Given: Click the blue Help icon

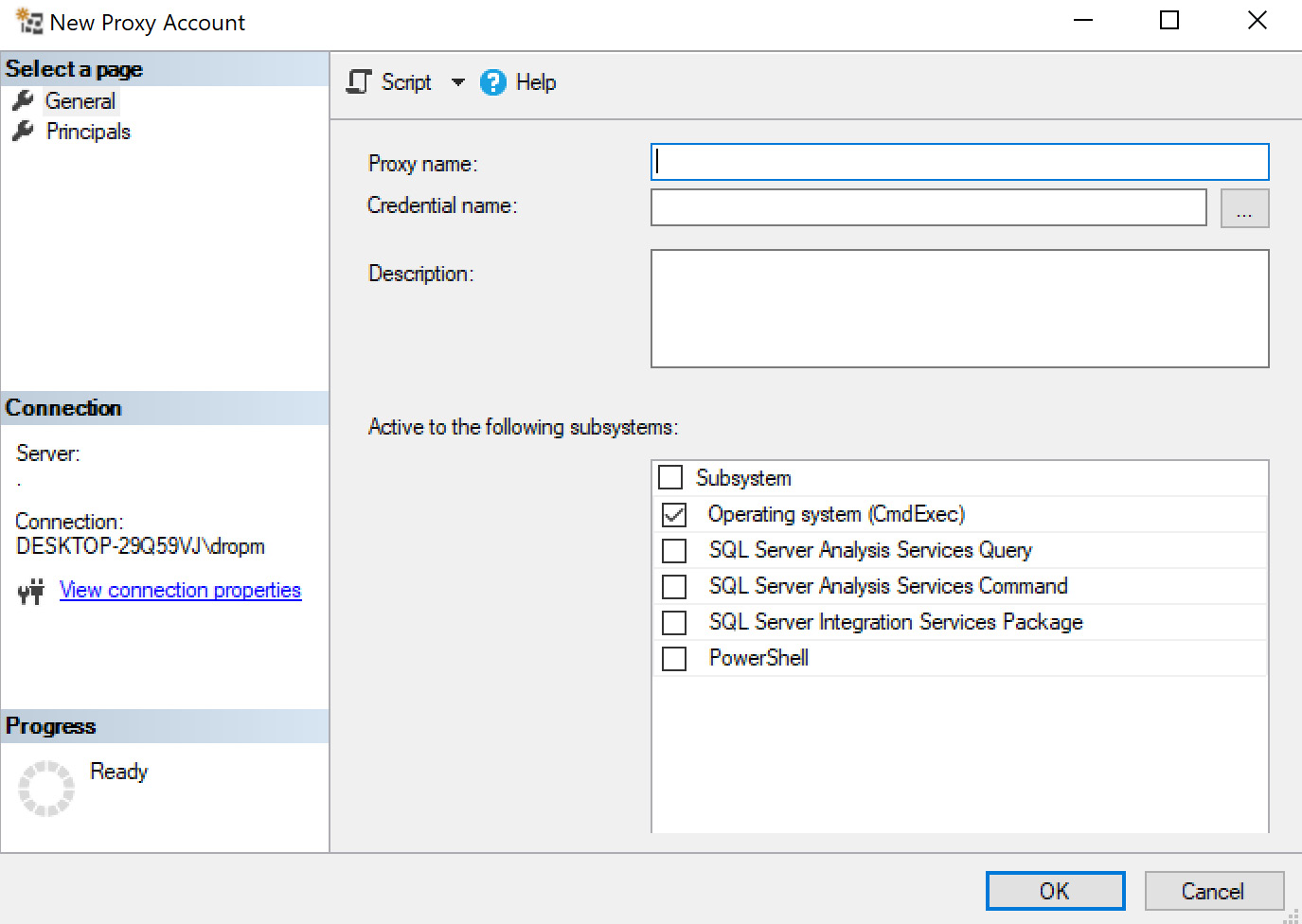Looking at the screenshot, I should tap(493, 82).
